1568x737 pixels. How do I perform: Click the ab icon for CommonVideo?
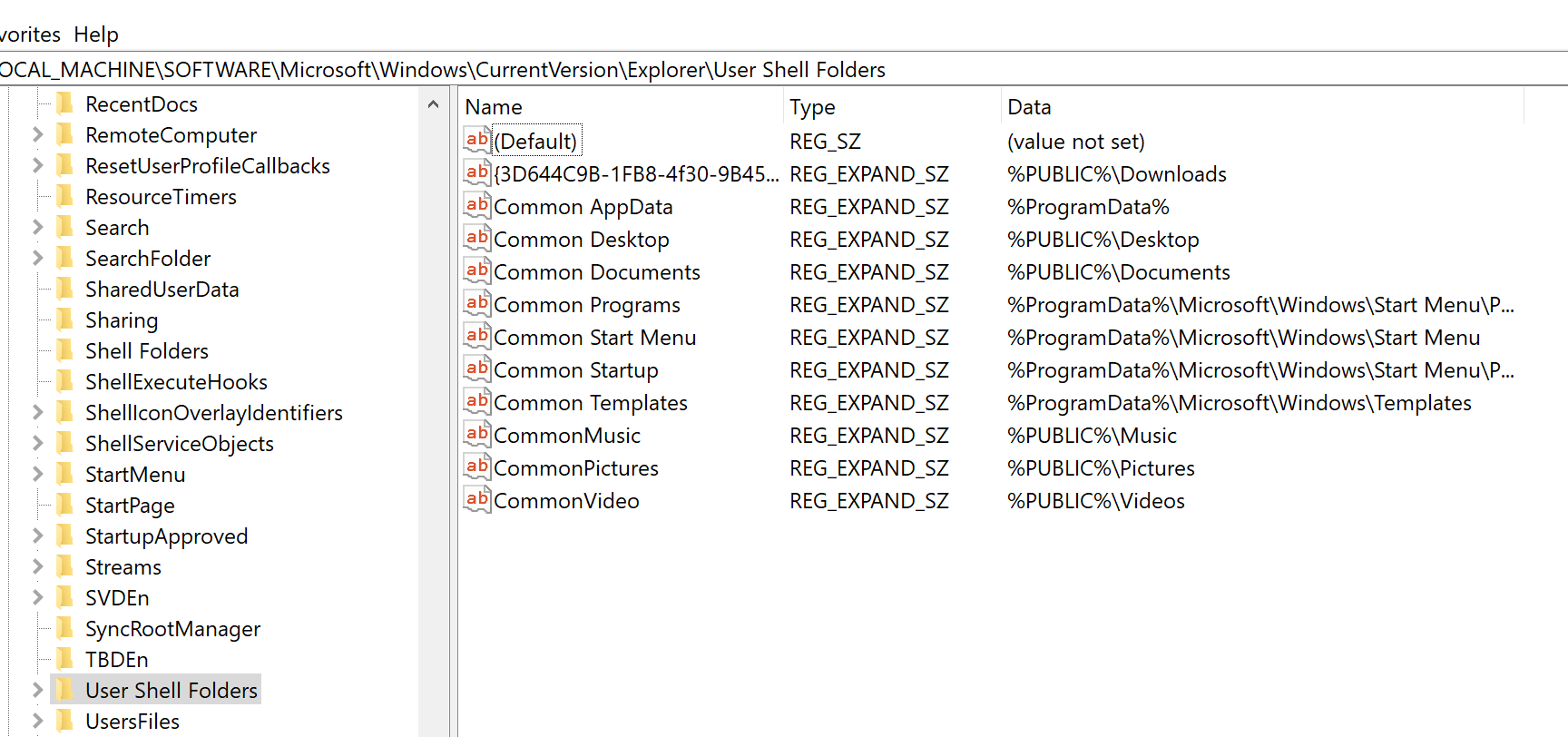pyautogui.click(x=477, y=499)
